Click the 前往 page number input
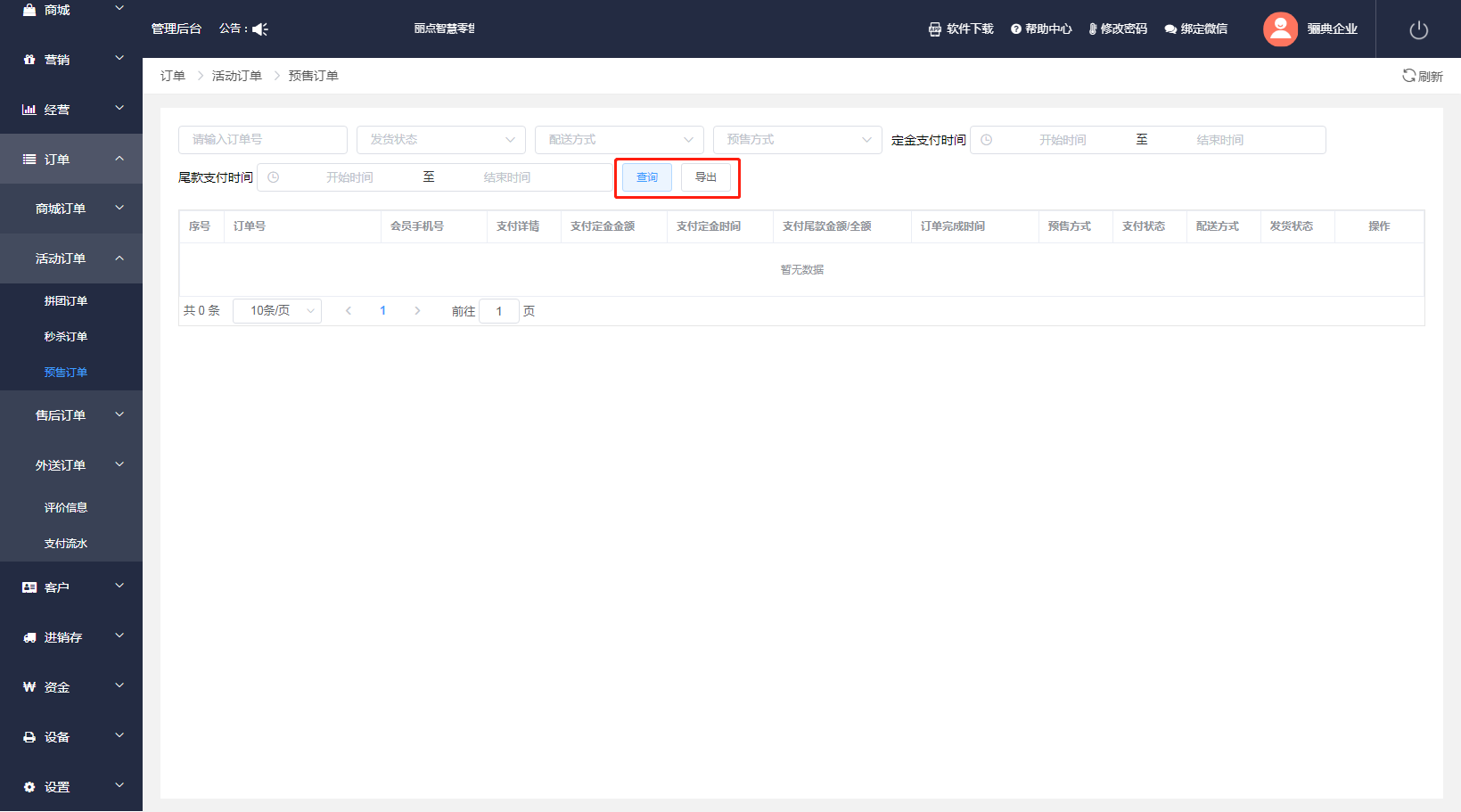 (x=499, y=311)
